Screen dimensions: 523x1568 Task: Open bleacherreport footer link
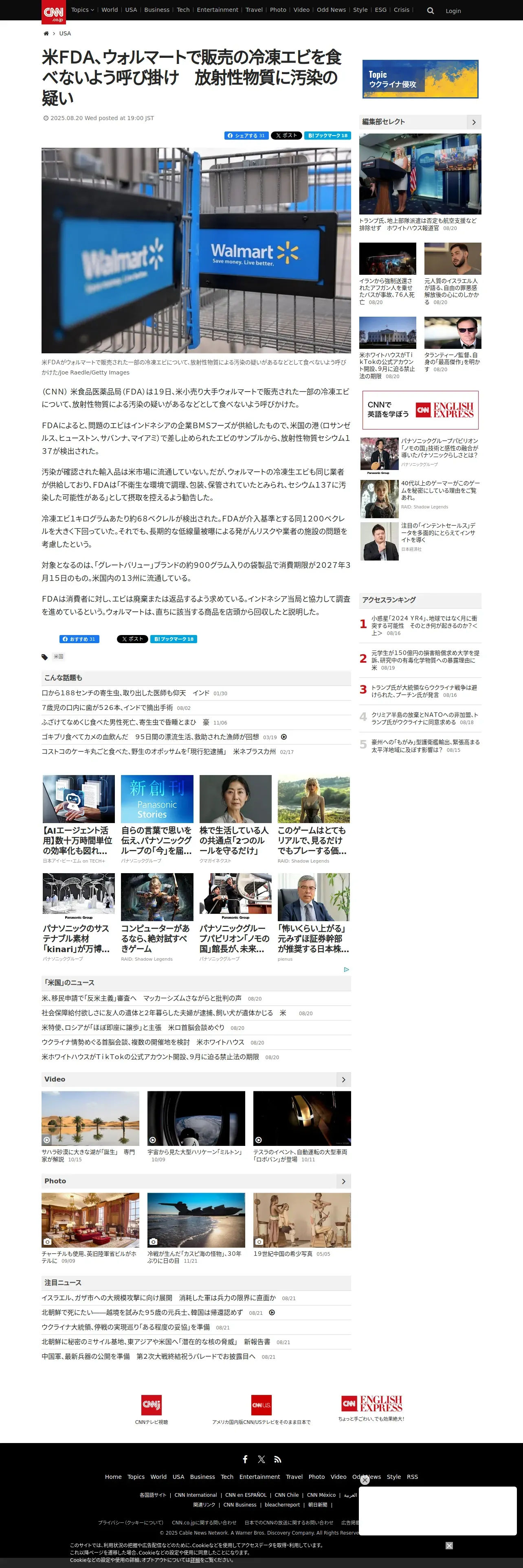[x=282, y=1504]
